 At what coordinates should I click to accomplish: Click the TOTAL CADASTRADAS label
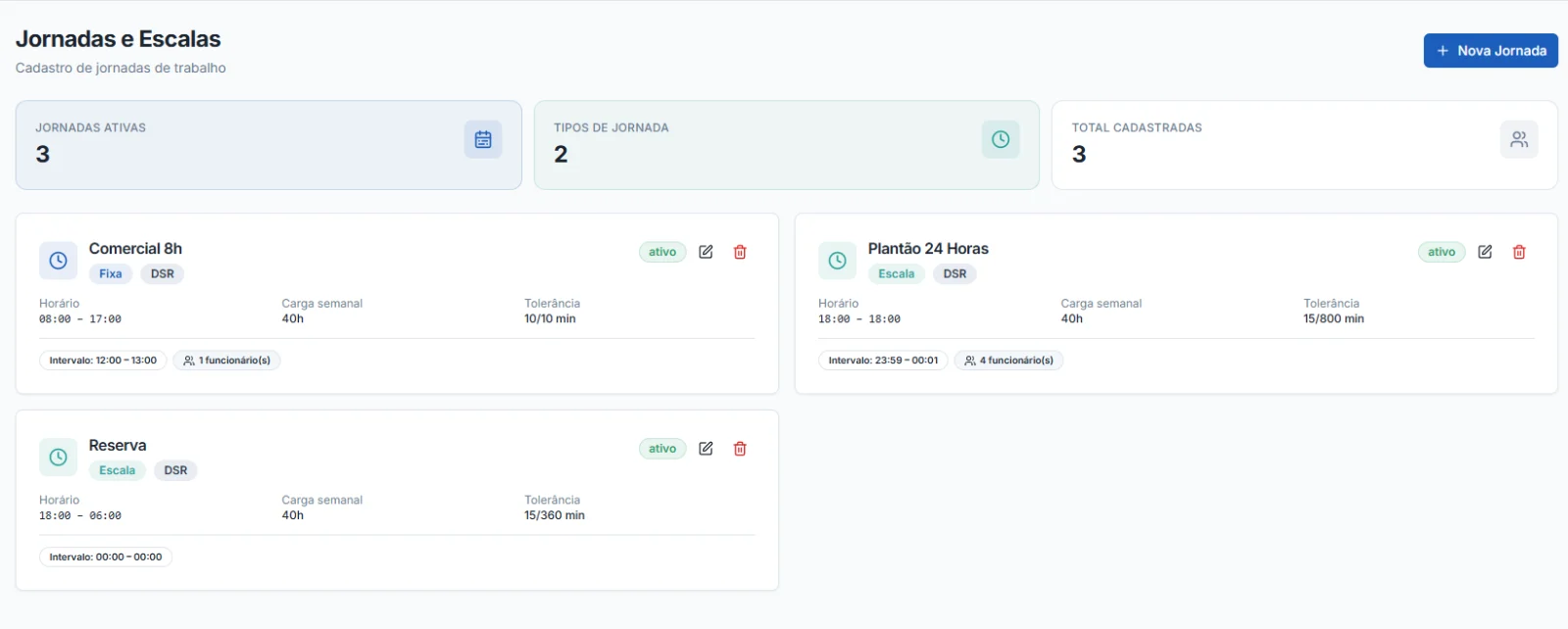pos(1137,128)
